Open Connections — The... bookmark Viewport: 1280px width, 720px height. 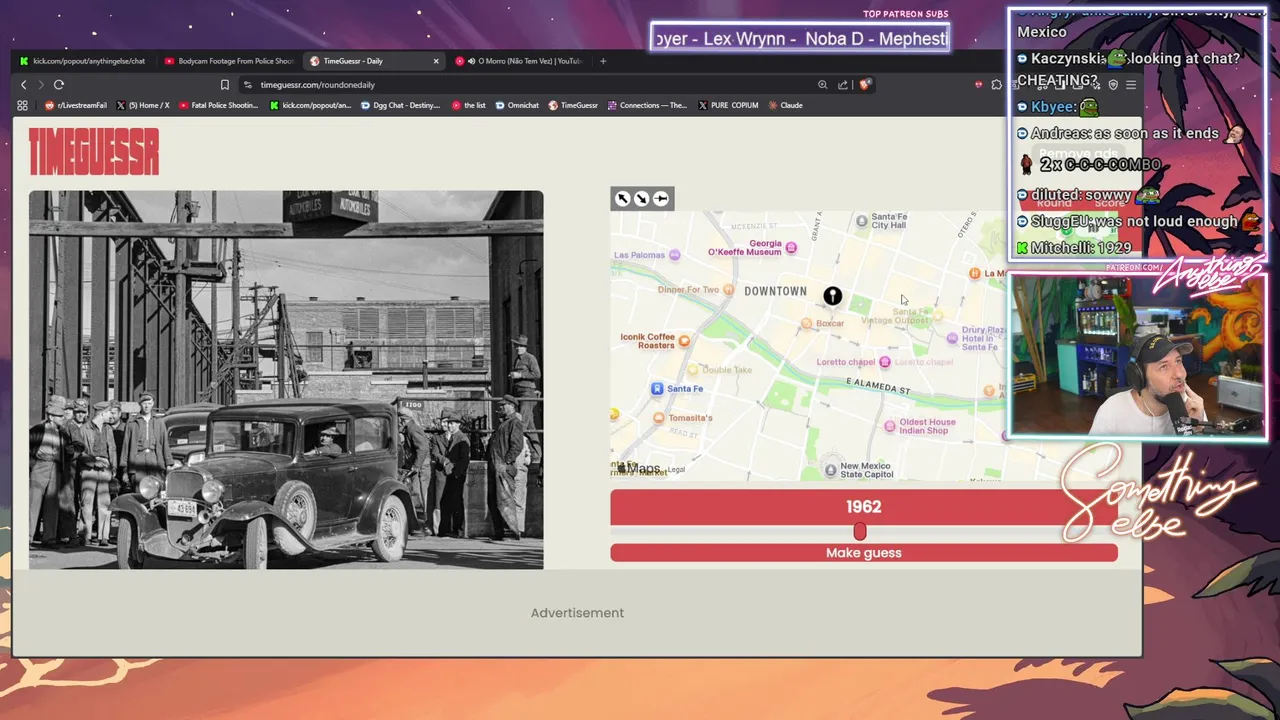click(x=647, y=105)
